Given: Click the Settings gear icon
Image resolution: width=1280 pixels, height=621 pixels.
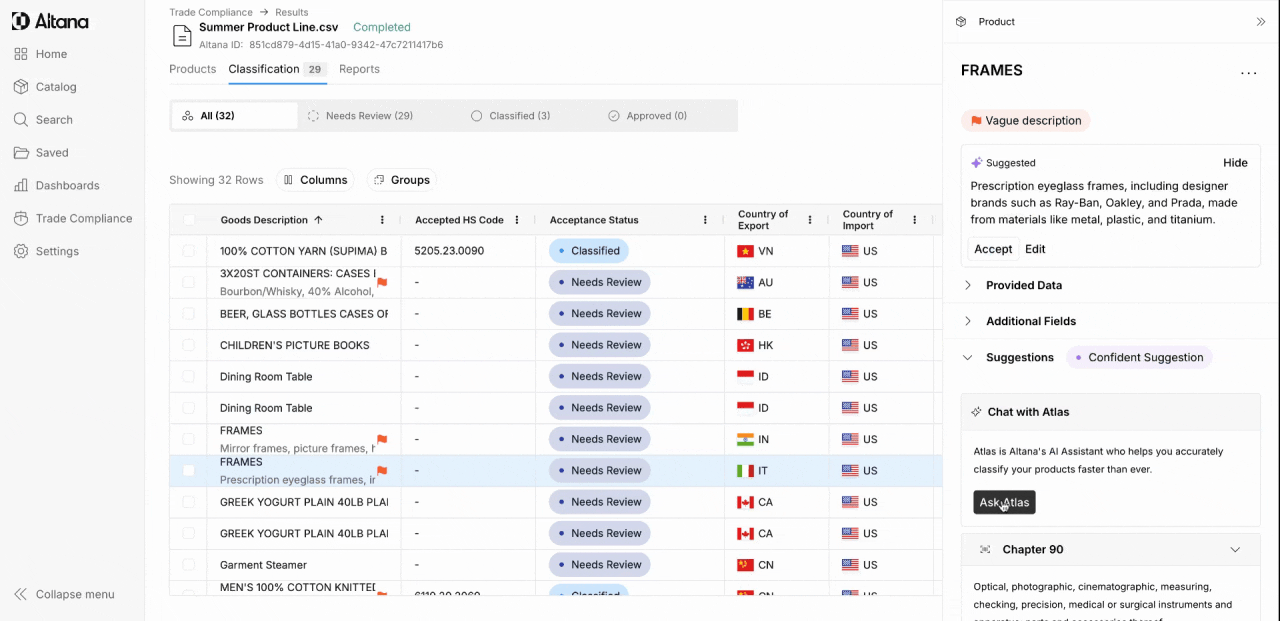Looking at the screenshot, I should 21,251.
